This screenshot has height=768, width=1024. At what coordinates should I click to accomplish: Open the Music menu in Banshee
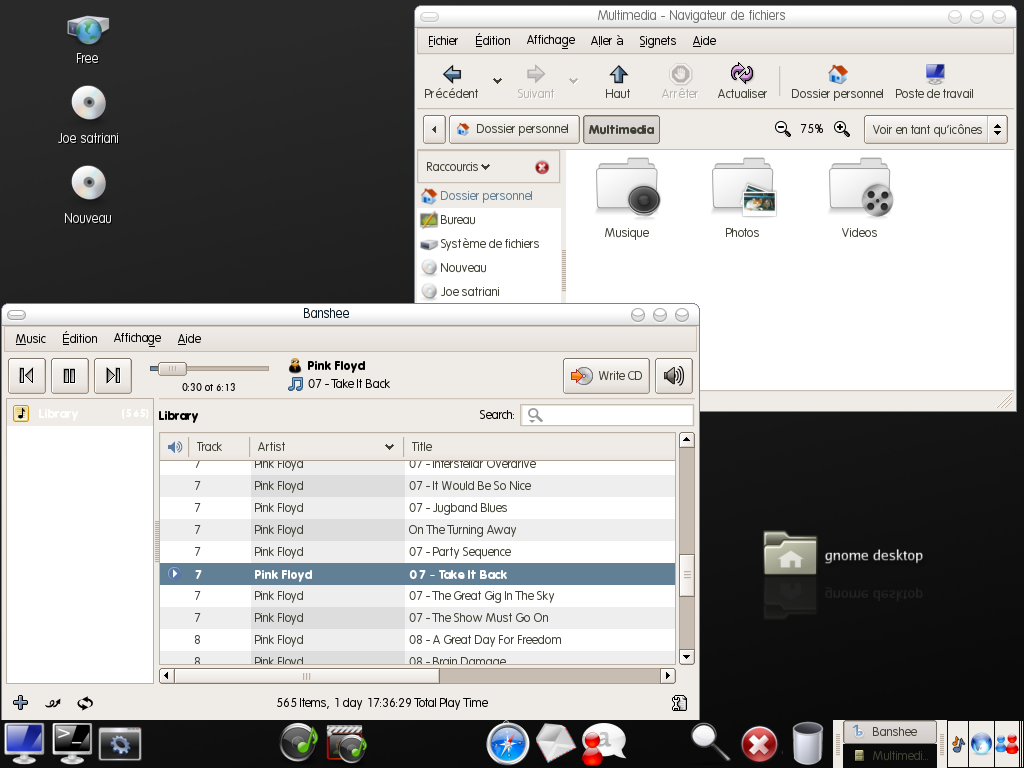[31, 338]
